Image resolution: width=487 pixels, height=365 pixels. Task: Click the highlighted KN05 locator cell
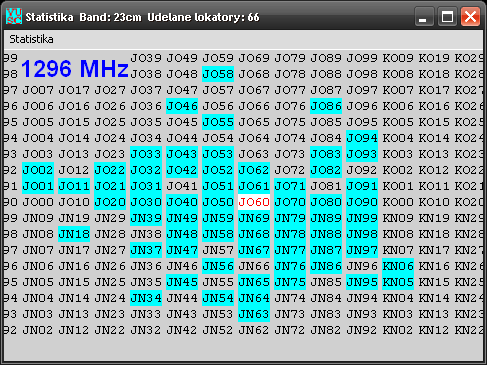point(398,282)
